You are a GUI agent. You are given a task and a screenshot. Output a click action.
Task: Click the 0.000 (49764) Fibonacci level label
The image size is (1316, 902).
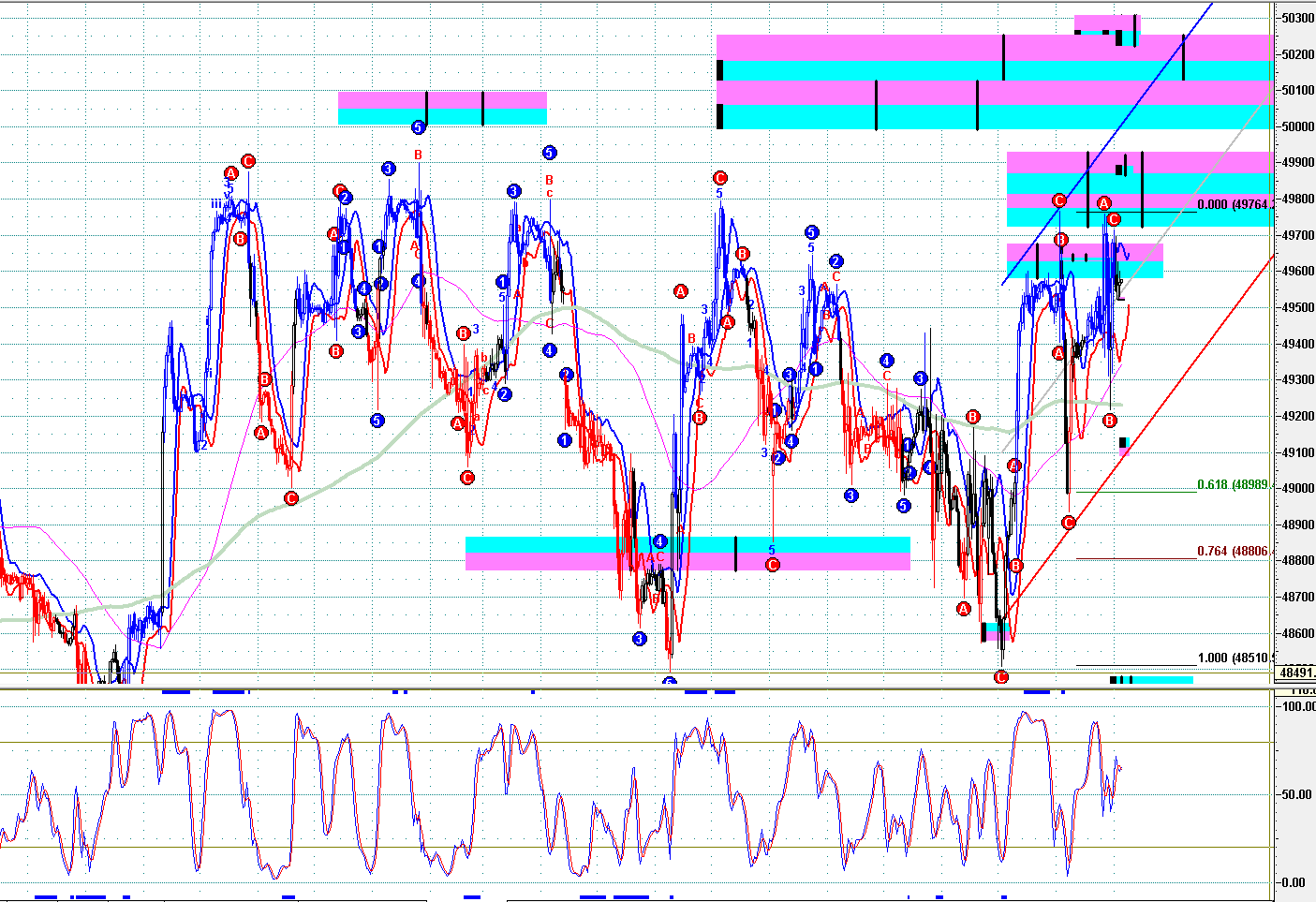tap(1234, 204)
